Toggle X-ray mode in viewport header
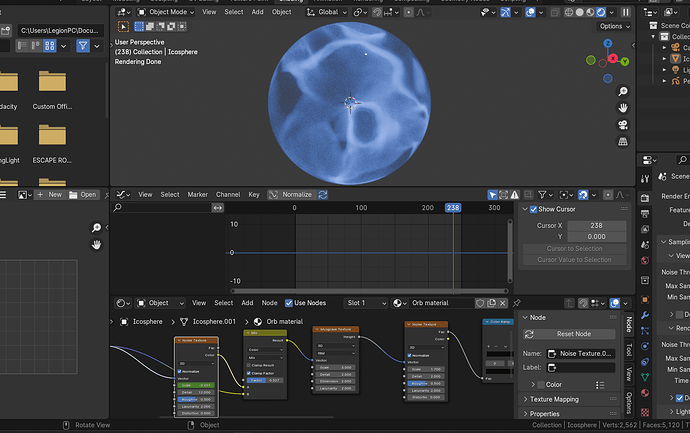The width and height of the screenshot is (690, 433). pos(555,12)
